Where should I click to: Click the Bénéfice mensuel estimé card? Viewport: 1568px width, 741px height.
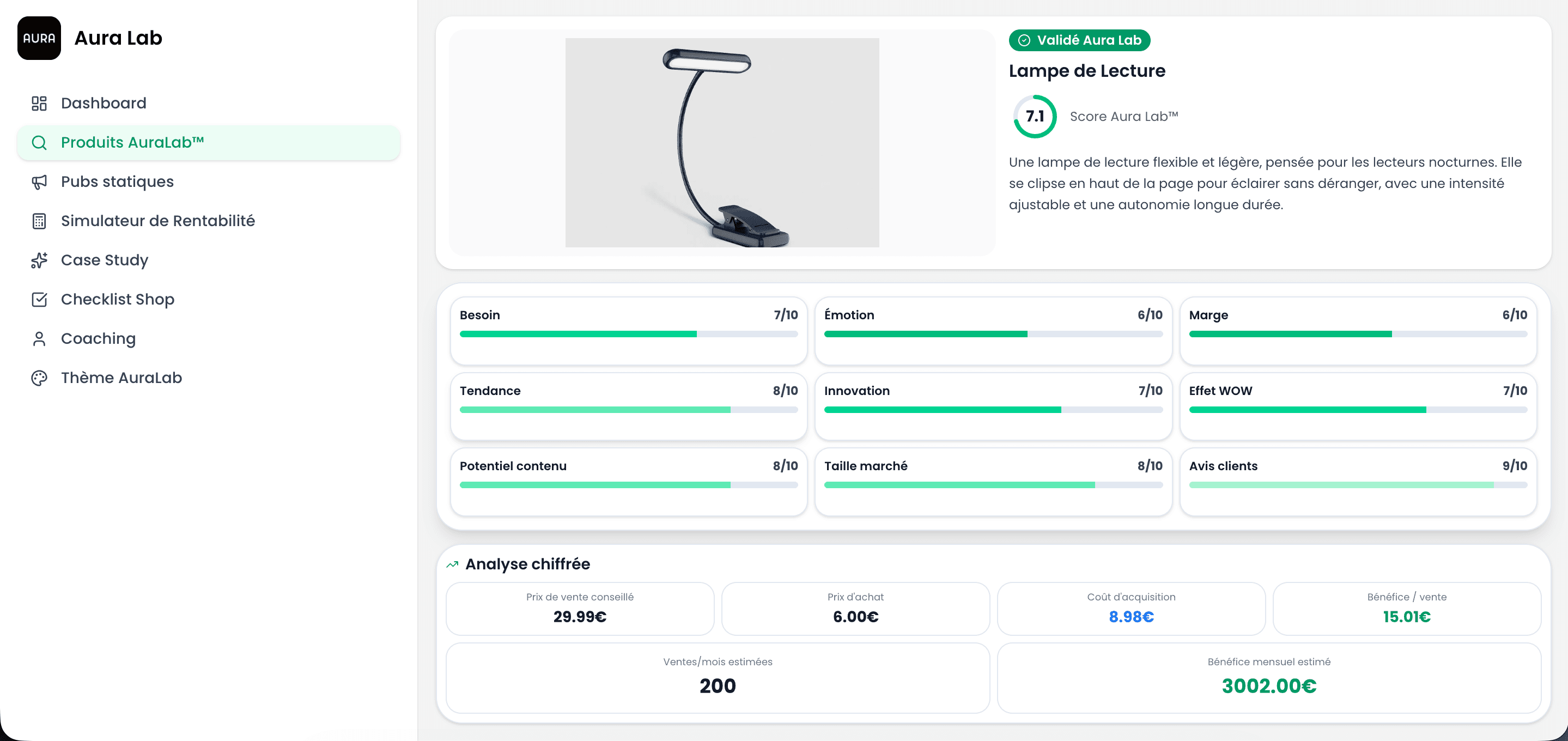[1268, 677]
